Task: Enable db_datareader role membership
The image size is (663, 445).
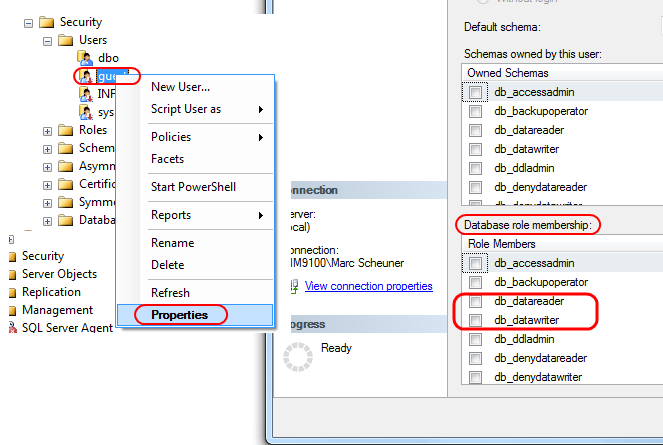Action: click(x=475, y=301)
